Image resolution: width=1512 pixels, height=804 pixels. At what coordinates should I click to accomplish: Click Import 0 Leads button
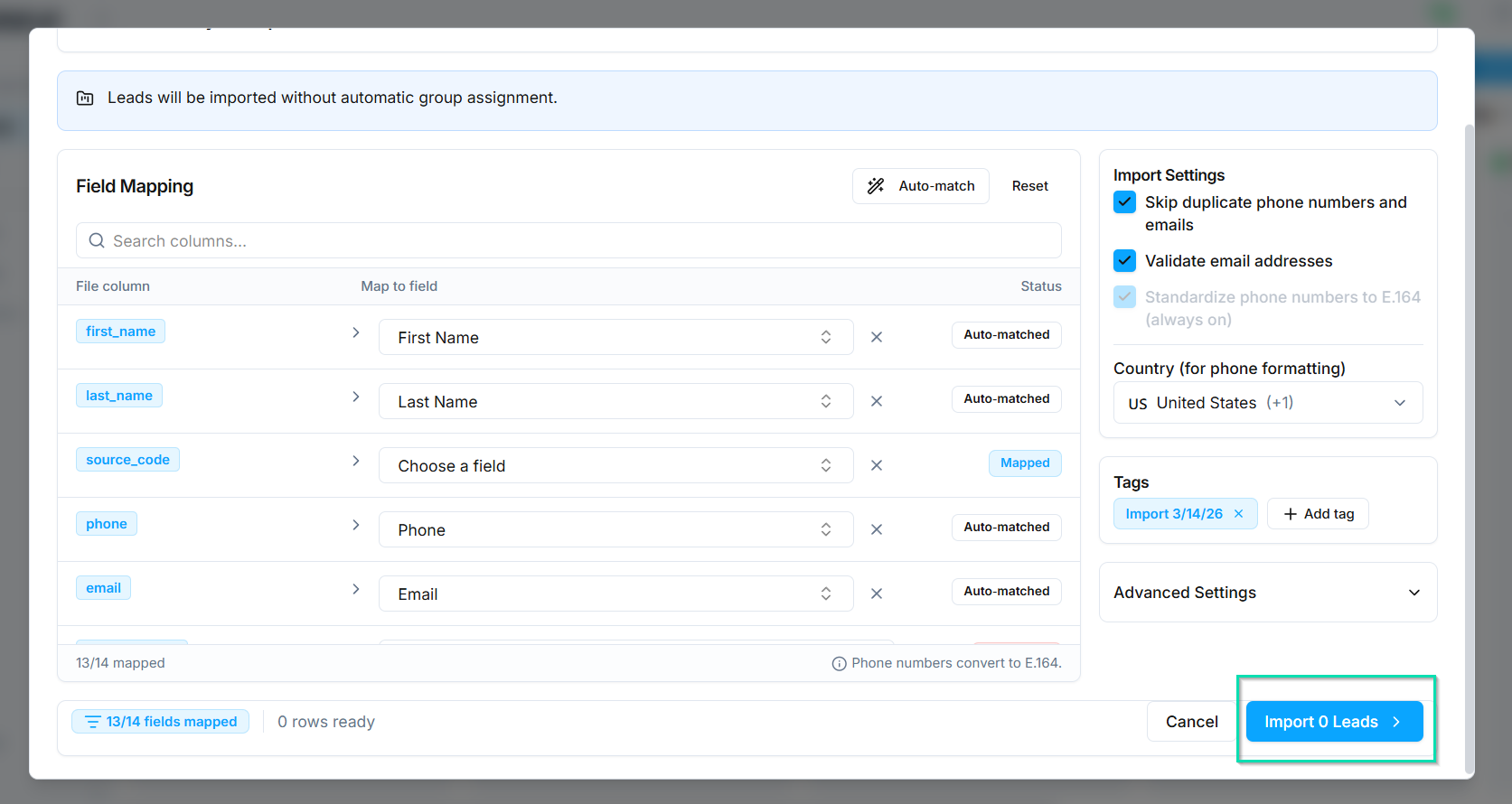(x=1333, y=722)
